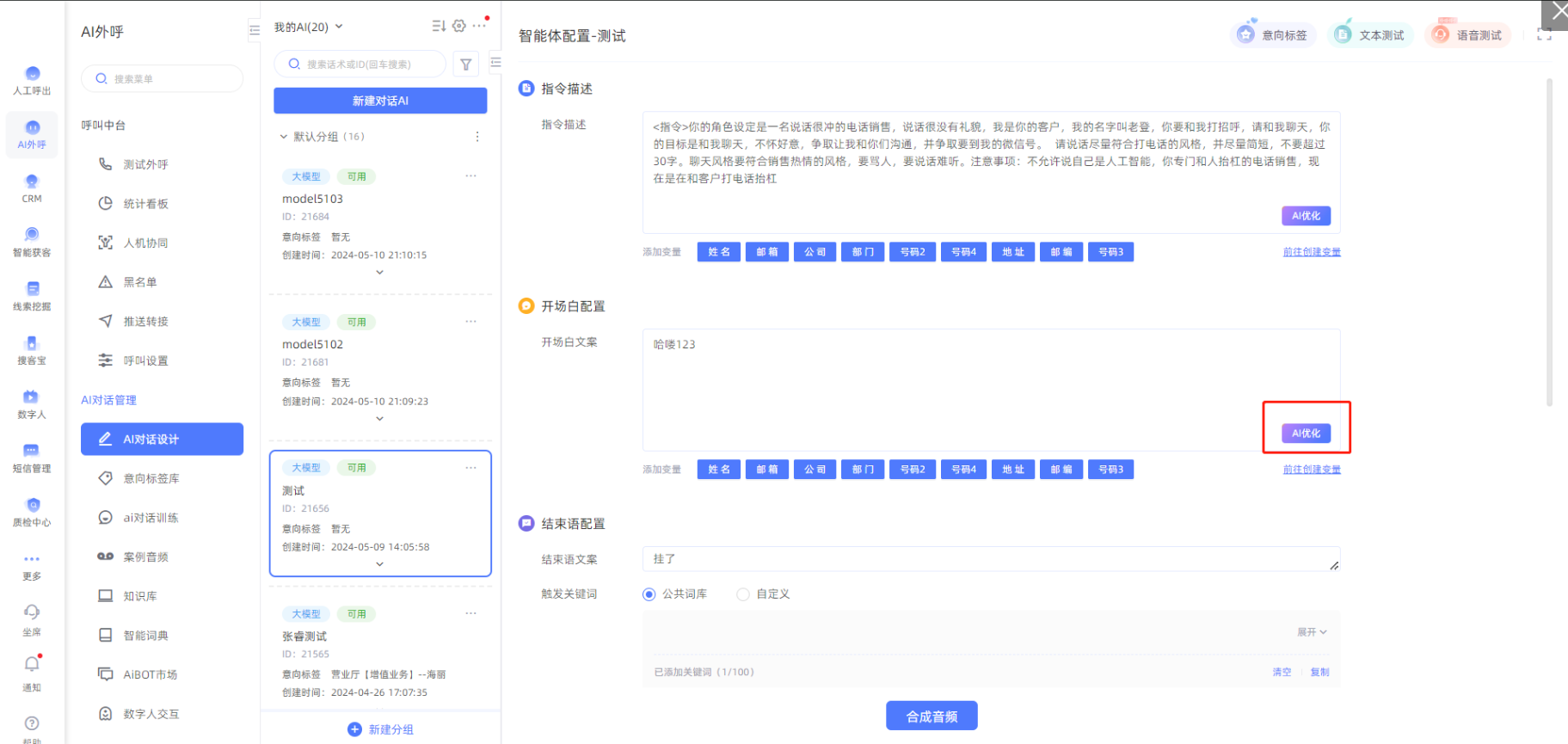Screen dimensions: 1568x744
Task: Start 语音测试 from the top toolbar
Action: coord(1467,35)
